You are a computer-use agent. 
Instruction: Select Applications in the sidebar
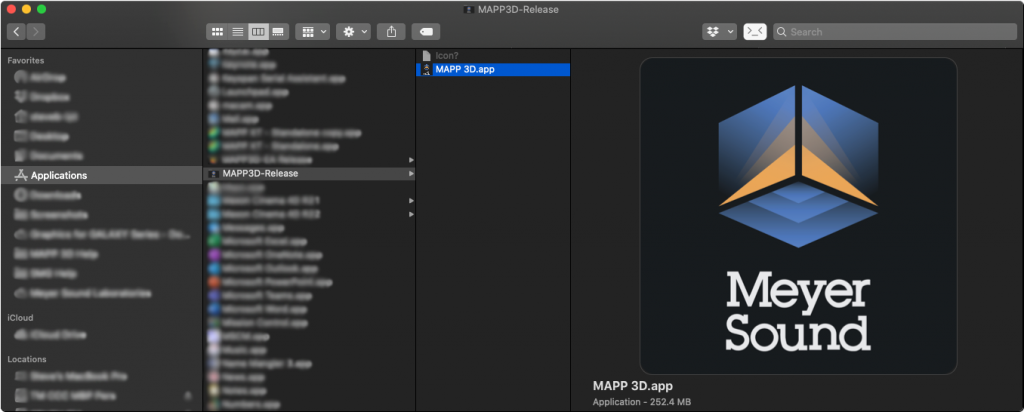point(102,175)
